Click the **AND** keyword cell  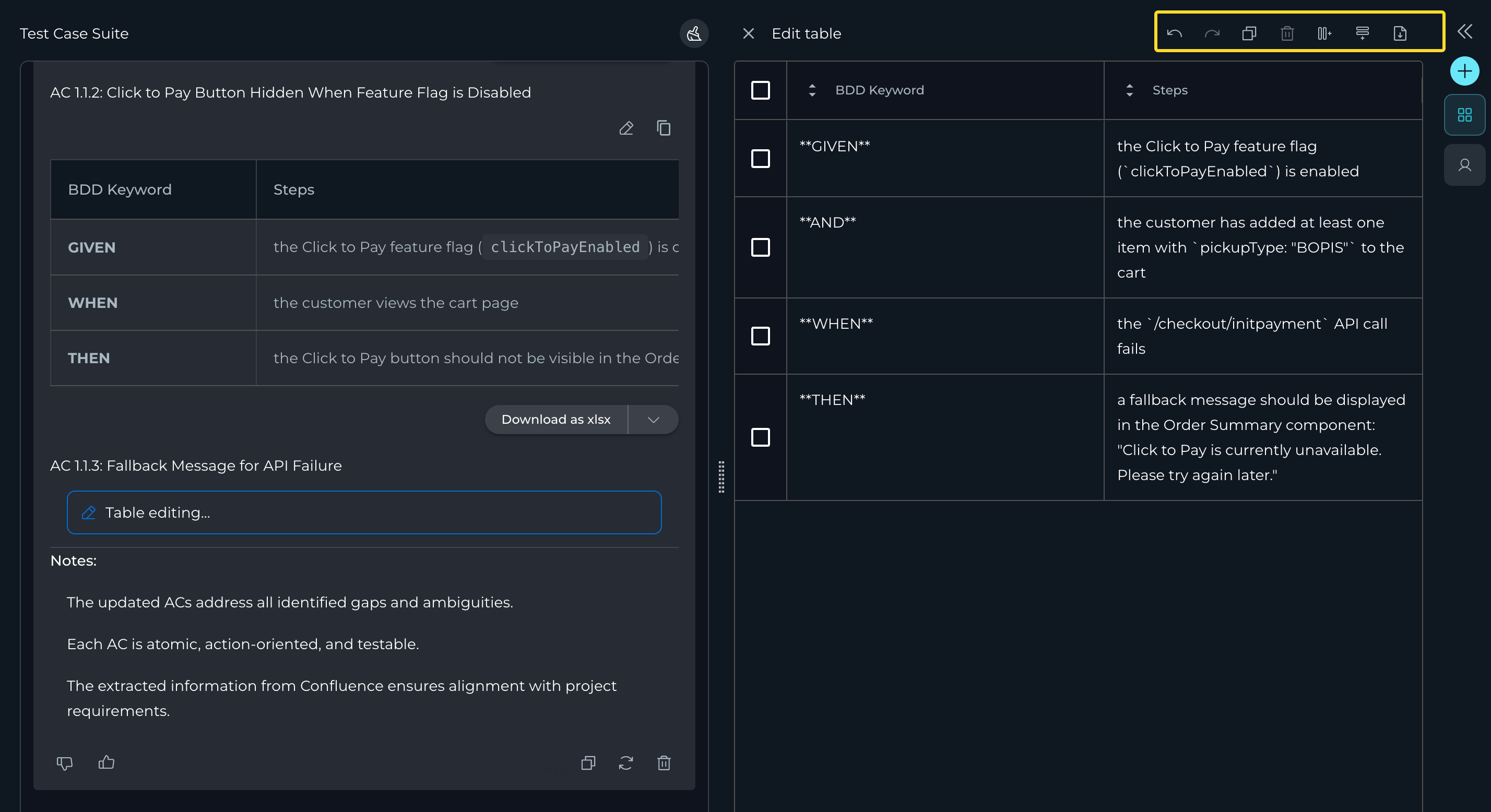(x=944, y=247)
